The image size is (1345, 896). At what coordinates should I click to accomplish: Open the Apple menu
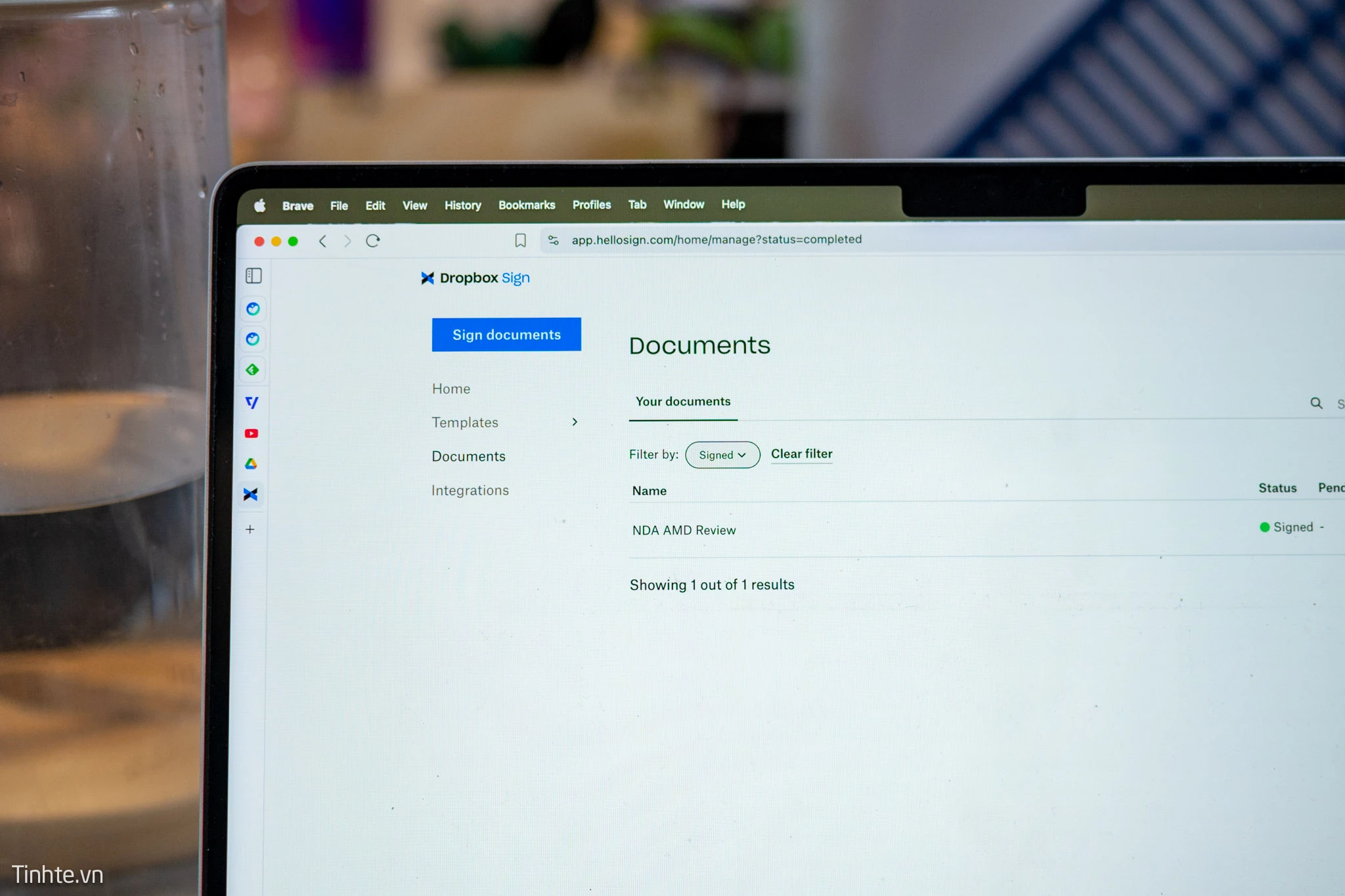click(x=259, y=205)
